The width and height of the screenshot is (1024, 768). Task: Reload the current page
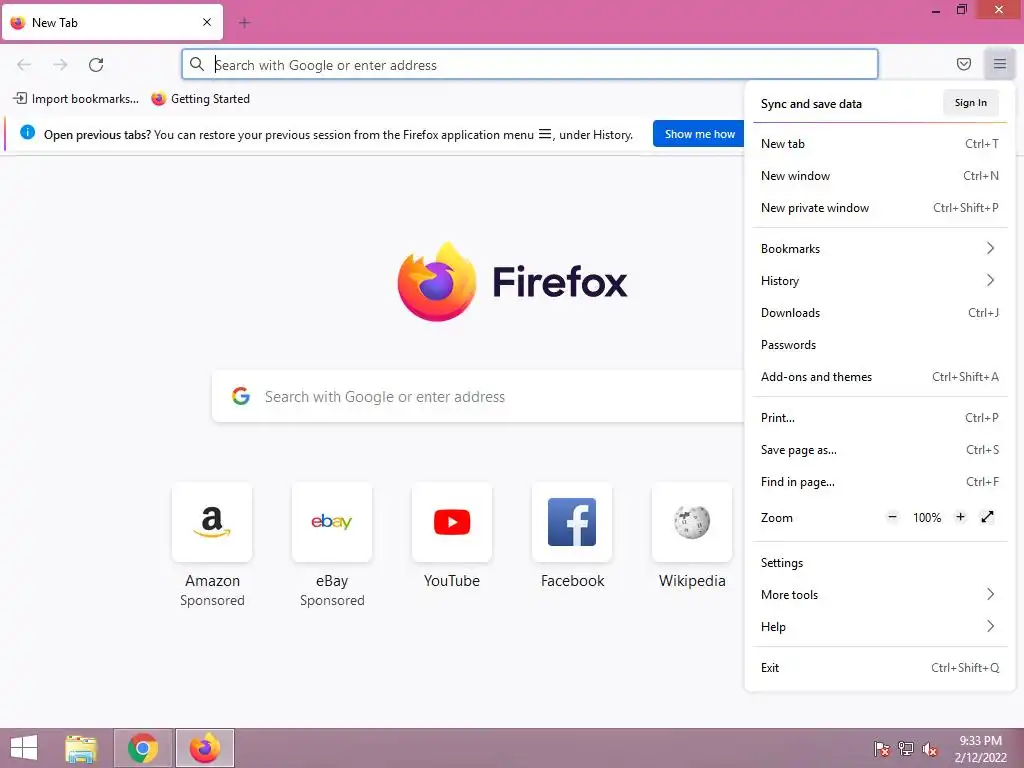[96, 65]
